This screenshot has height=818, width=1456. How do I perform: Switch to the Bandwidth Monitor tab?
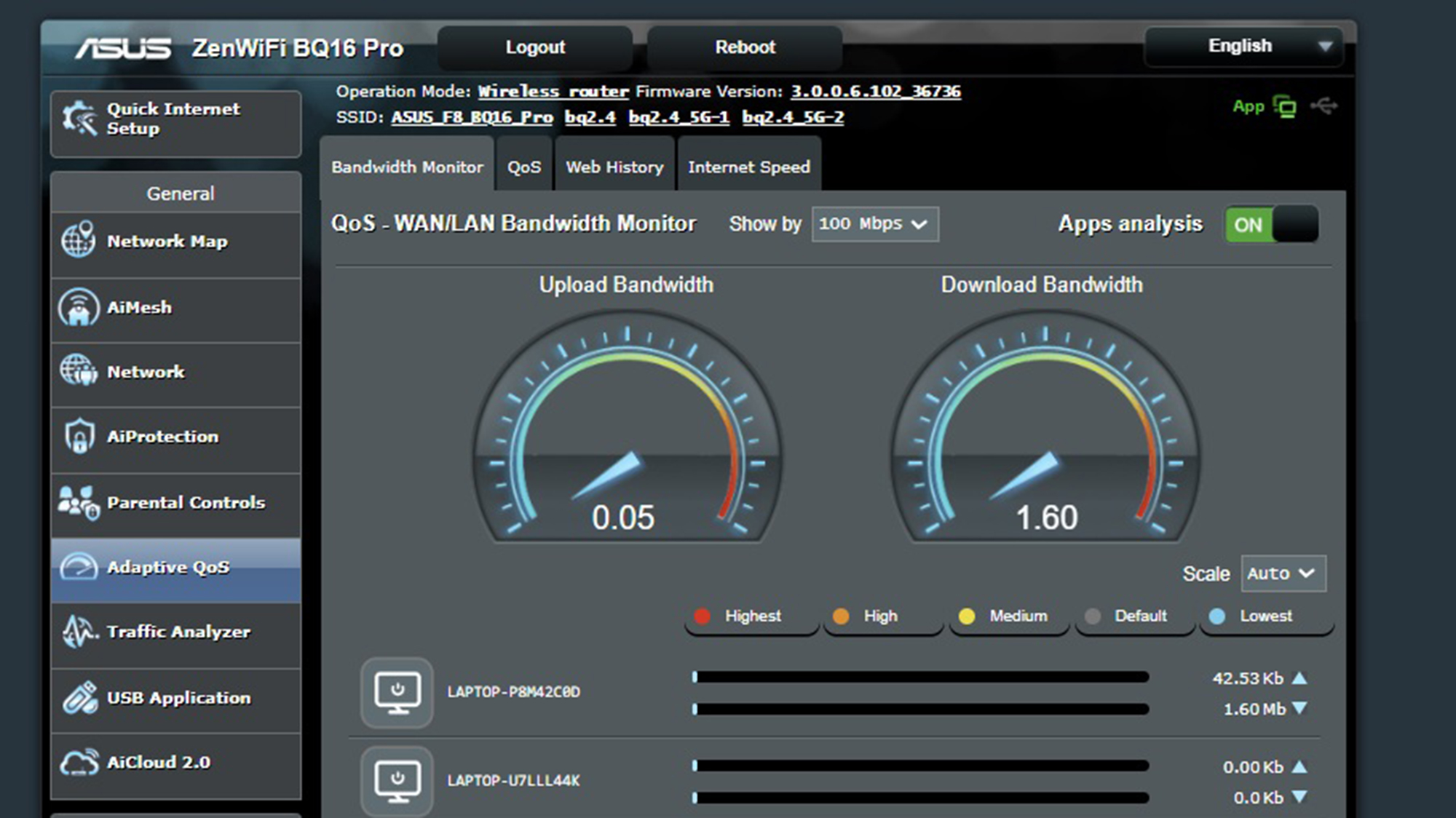coord(407,167)
